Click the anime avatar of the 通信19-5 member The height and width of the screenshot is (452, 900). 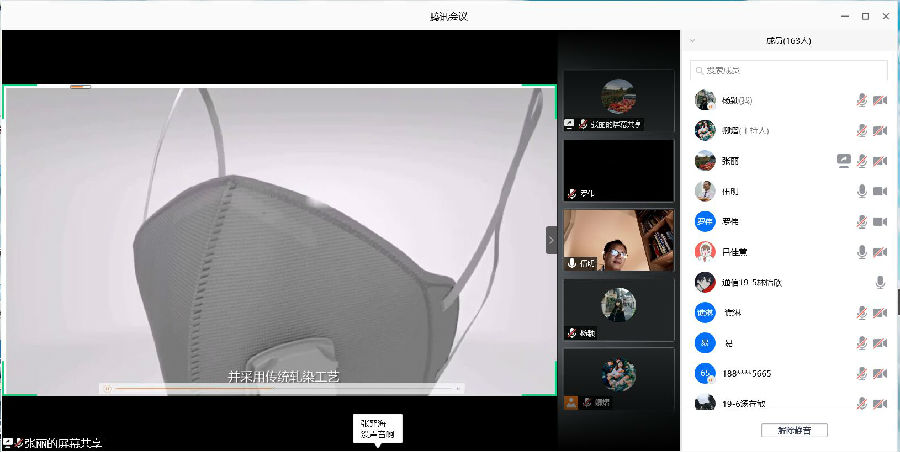pos(705,282)
